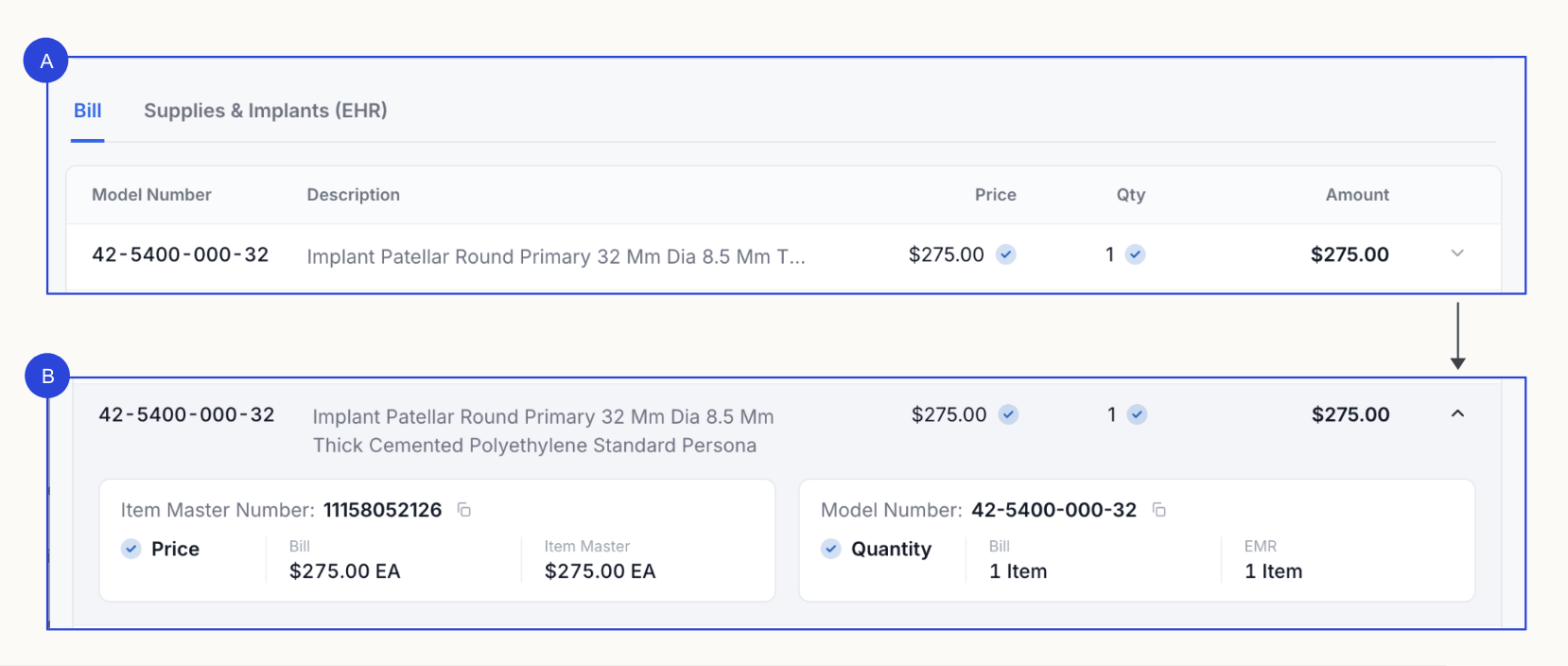Toggle the Price check in Item Master card
The height and width of the screenshot is (666, 1568).
131,549
